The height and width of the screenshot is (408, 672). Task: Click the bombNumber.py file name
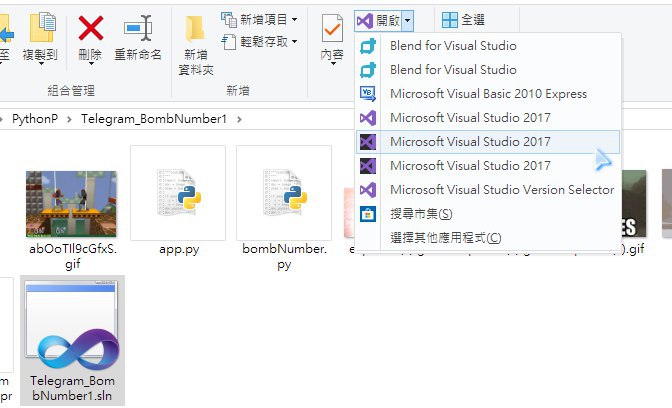(x=284, y=256)
